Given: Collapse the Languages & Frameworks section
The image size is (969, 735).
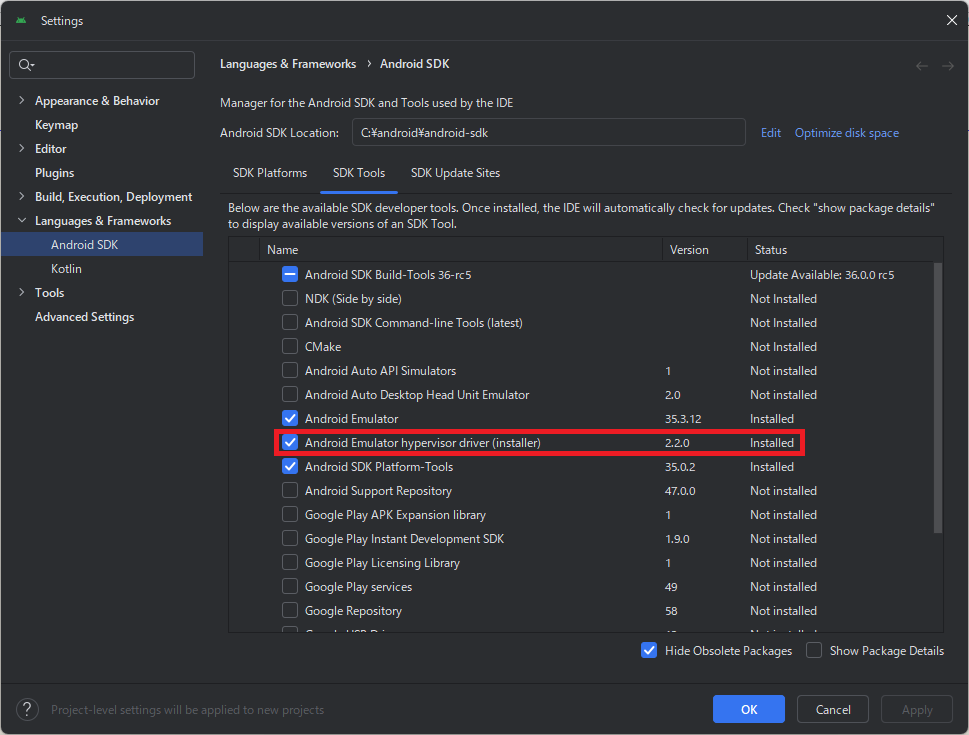Looking at the screenshot, I should coord(22,221).
